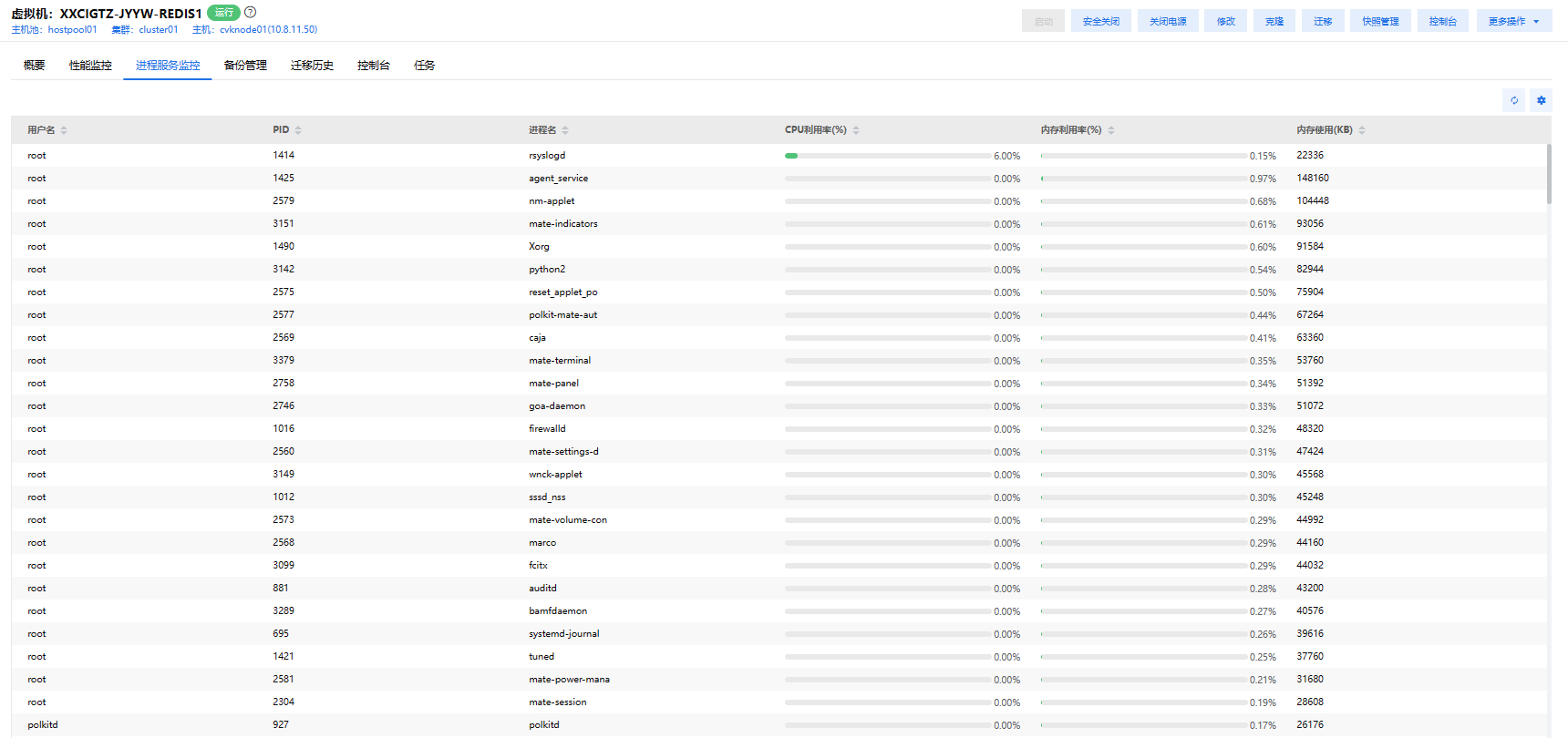Open the 备份管理 tab
This screenshot has height=738, width=1568.
tap(245, 66)
